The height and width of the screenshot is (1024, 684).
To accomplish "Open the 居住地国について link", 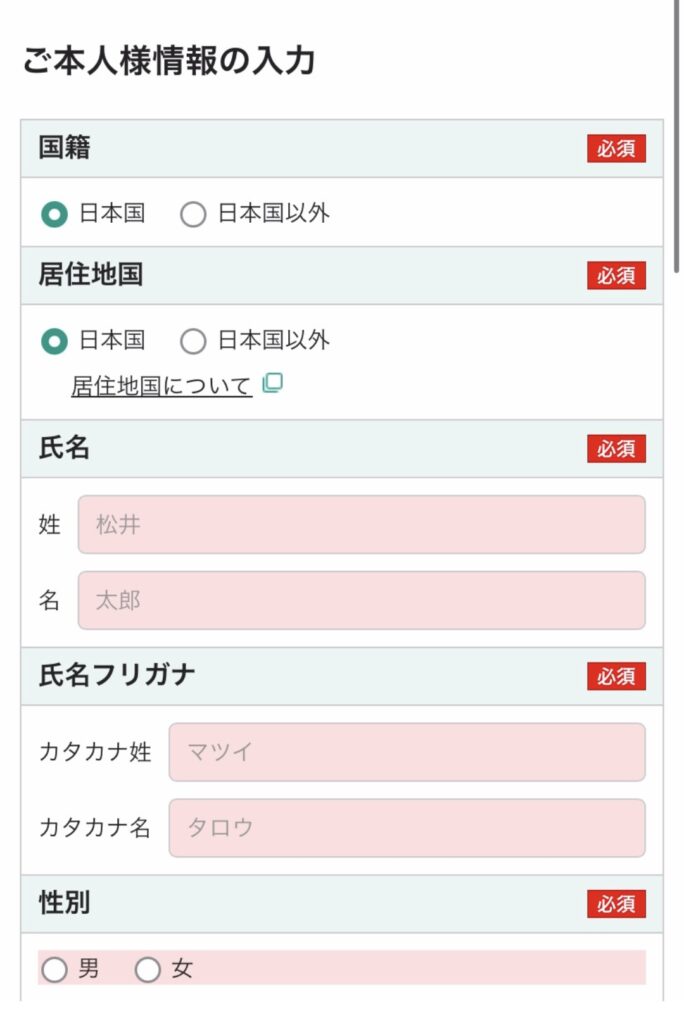I will 161,385.
